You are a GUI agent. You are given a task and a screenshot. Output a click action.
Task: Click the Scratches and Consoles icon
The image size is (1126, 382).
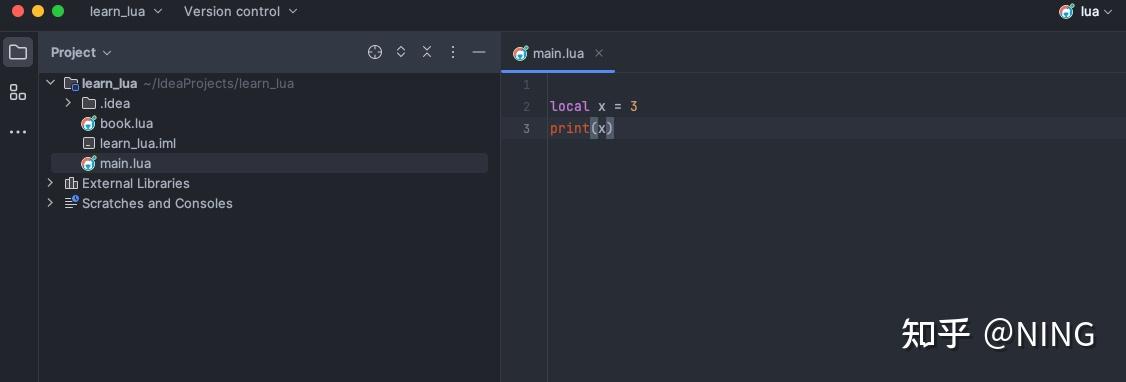tap(71, 203)
